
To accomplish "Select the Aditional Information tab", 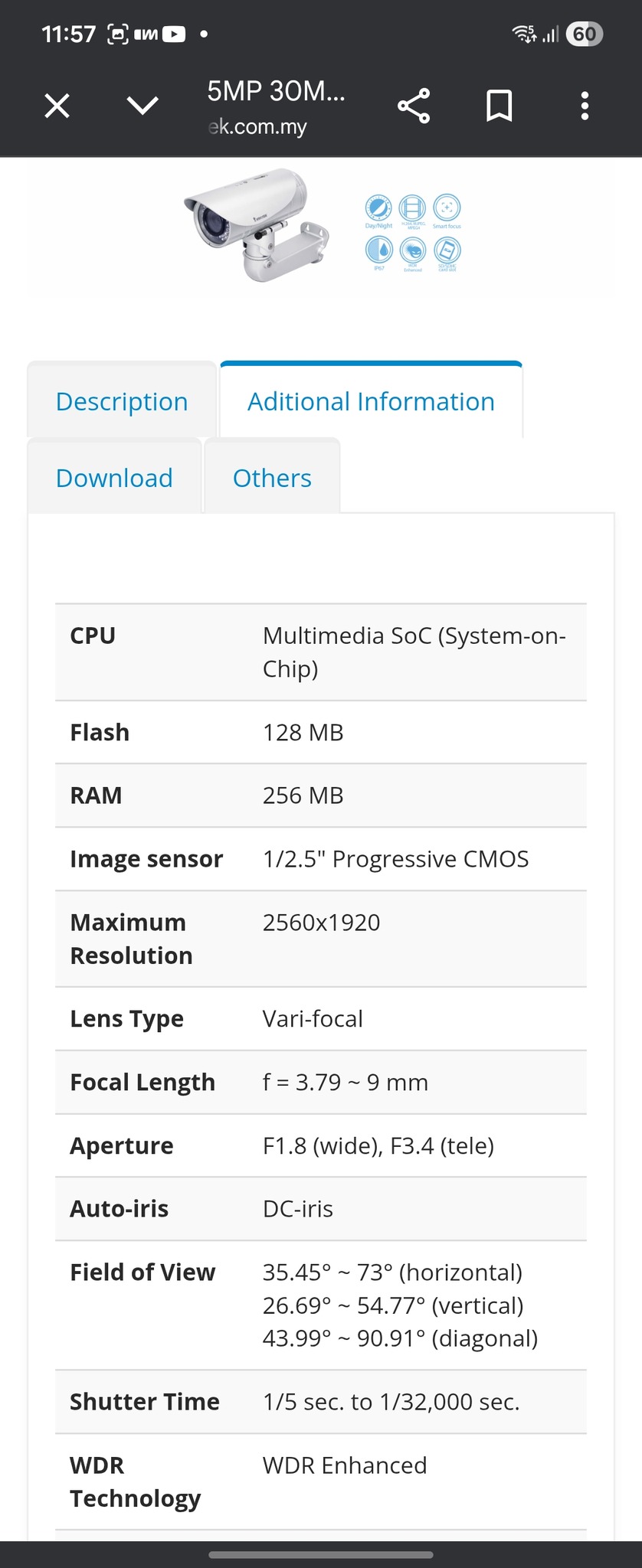I will click(x=371, y=401).
